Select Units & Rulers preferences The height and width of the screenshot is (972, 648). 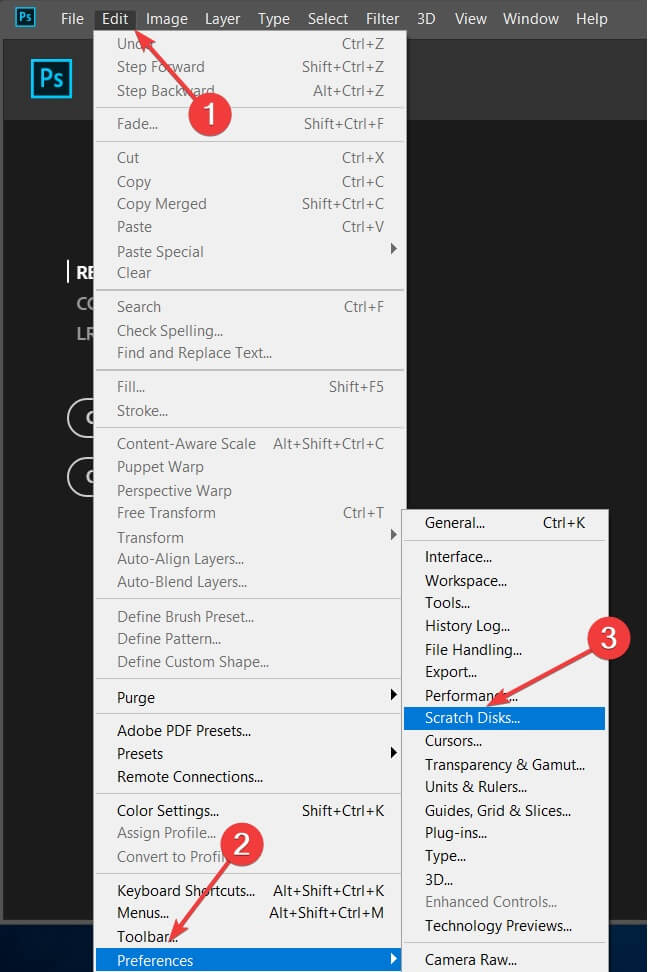[x=476, y=787]
